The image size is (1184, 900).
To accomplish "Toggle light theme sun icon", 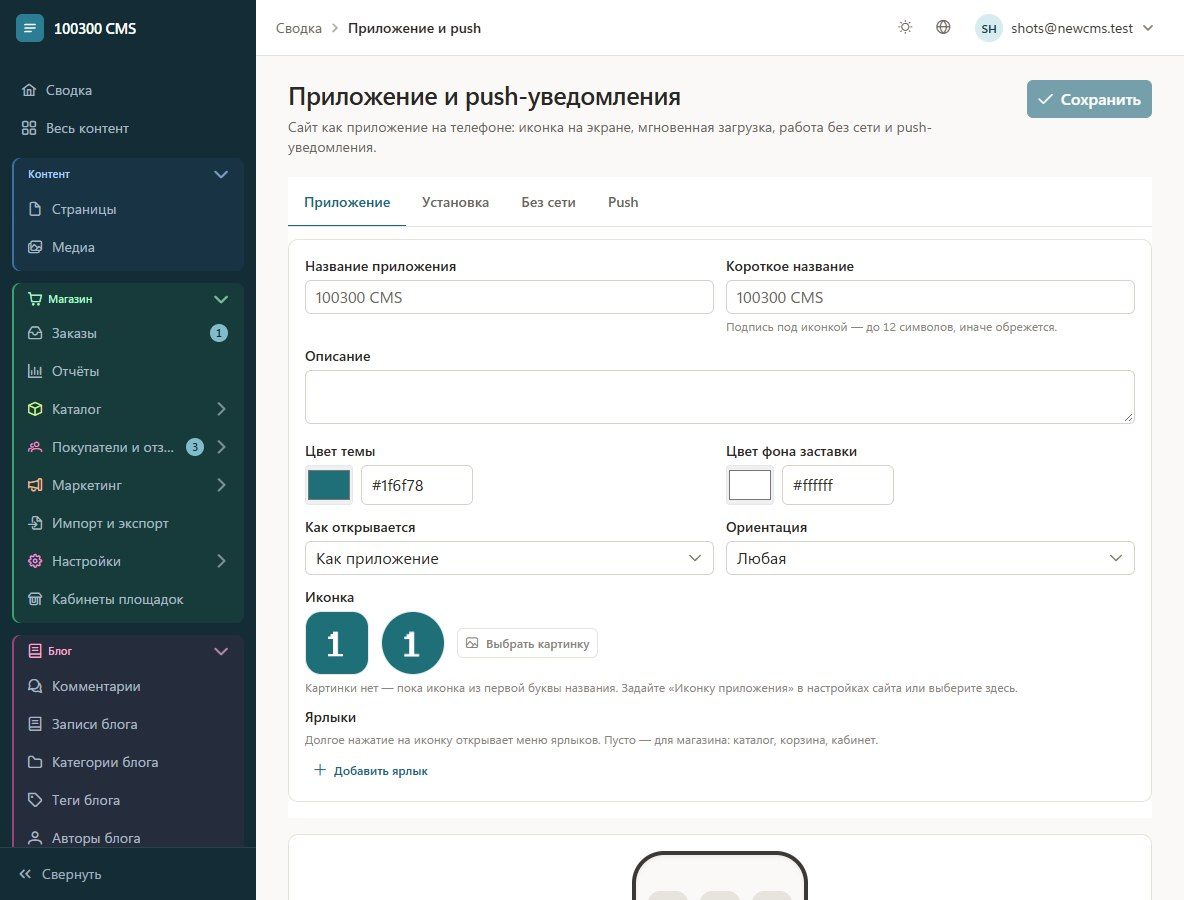I will click(905, 27).
